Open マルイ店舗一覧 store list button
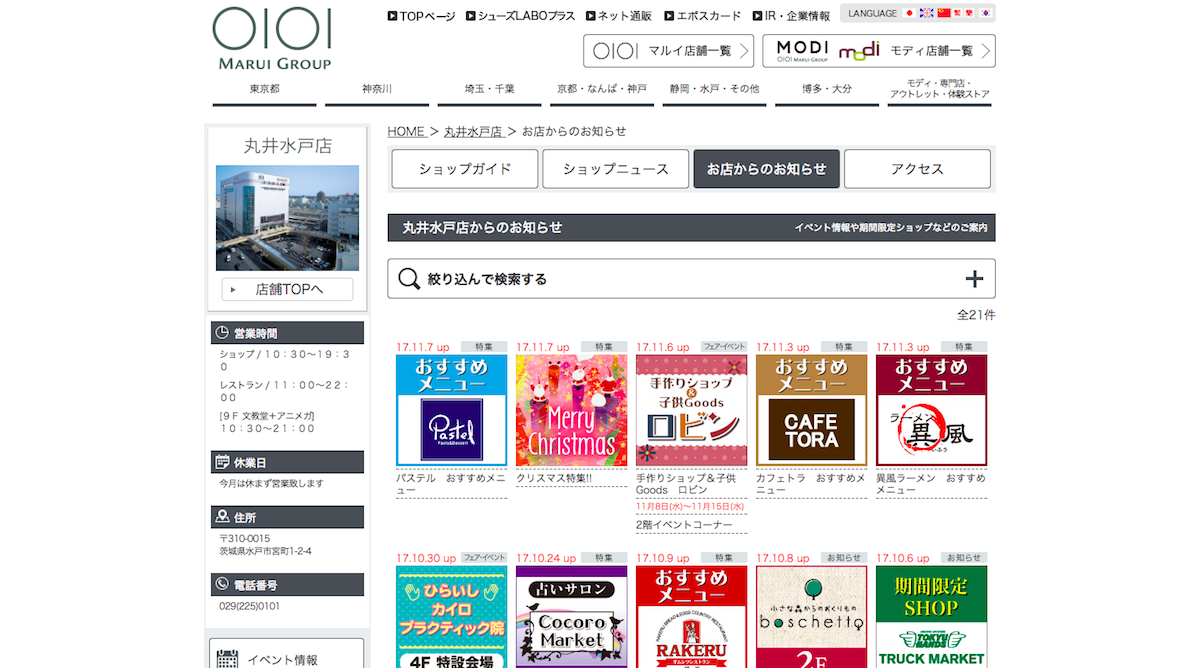The width and height of the screenshot is (1200, 668). [668, 51]
